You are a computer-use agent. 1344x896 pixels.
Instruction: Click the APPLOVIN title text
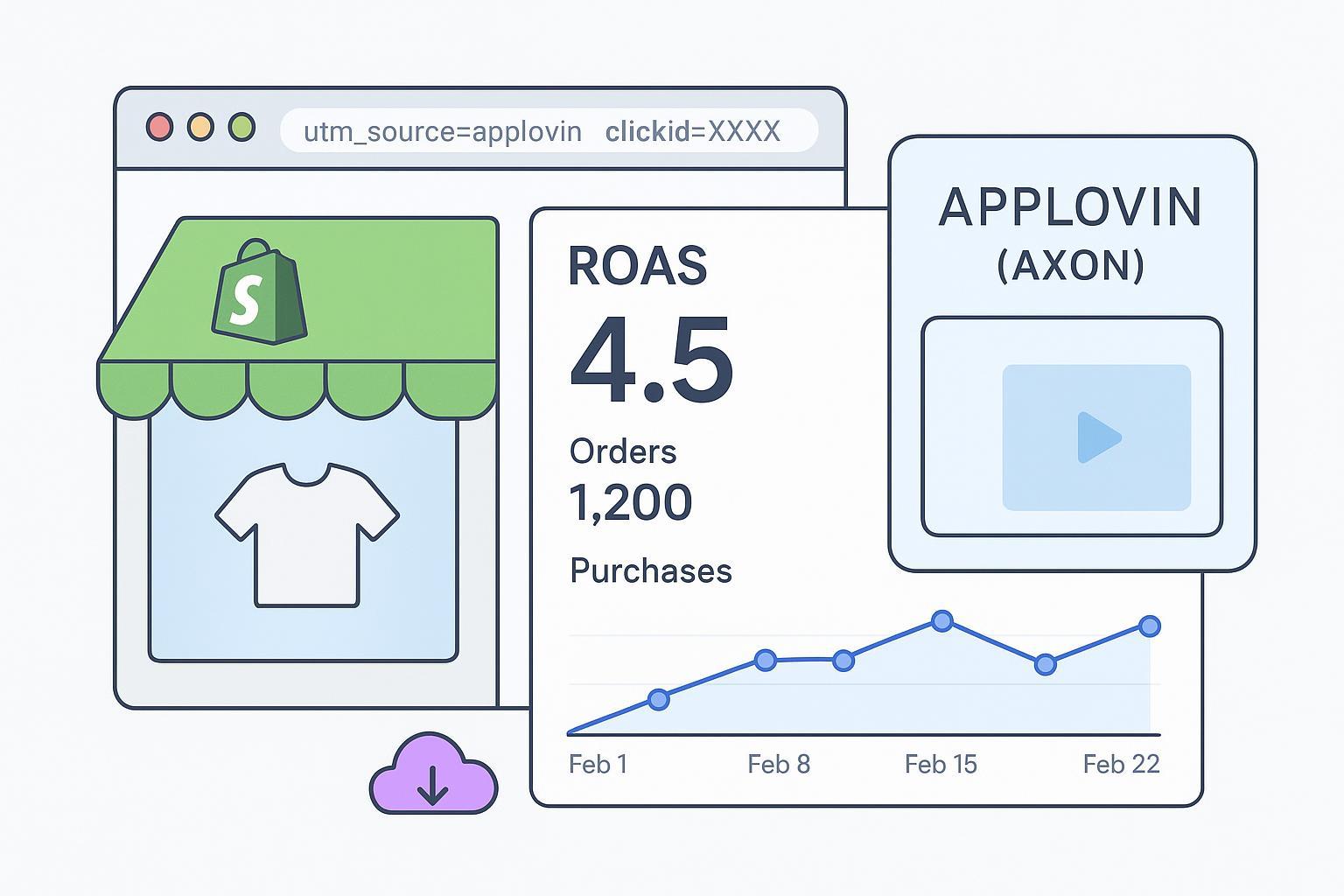(x=1071, y=207)
